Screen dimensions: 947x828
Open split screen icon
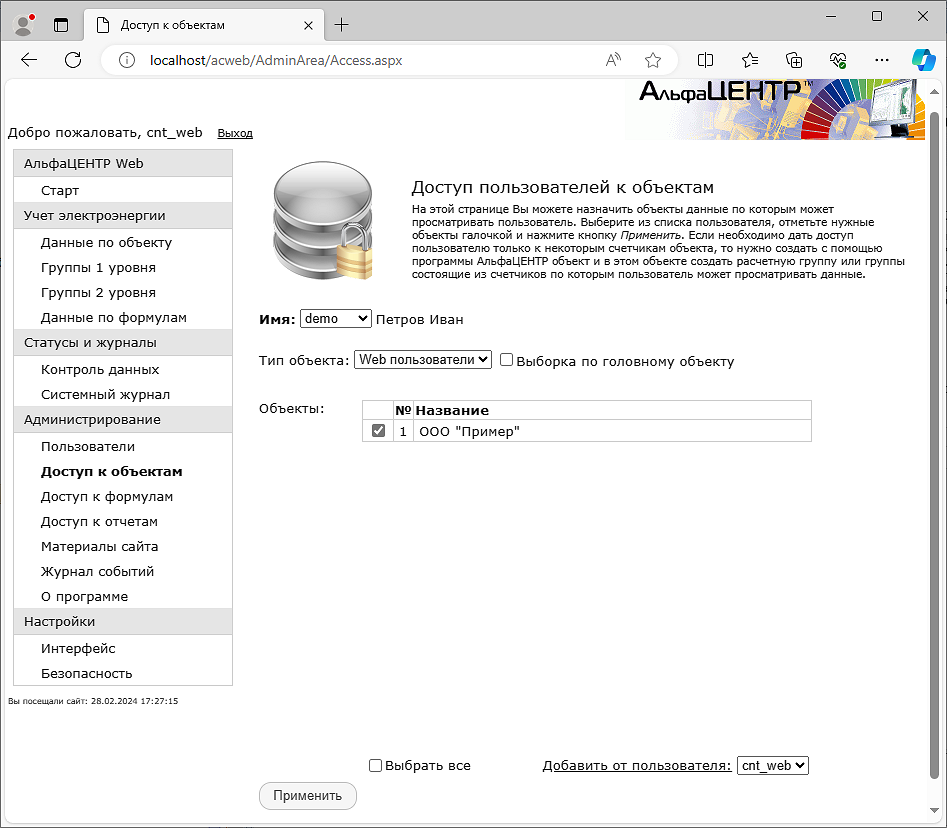click(705, 60)
